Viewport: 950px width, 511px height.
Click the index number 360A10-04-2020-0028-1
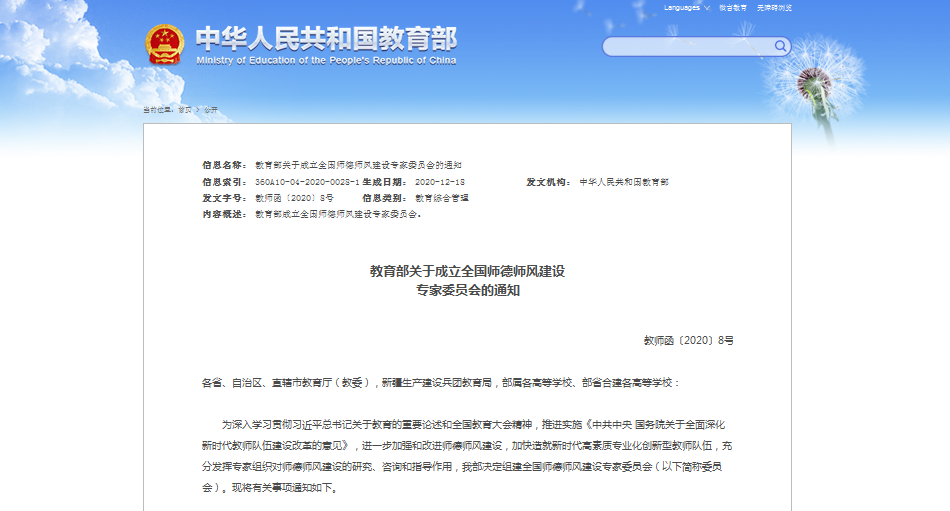(x=306, y=182)
